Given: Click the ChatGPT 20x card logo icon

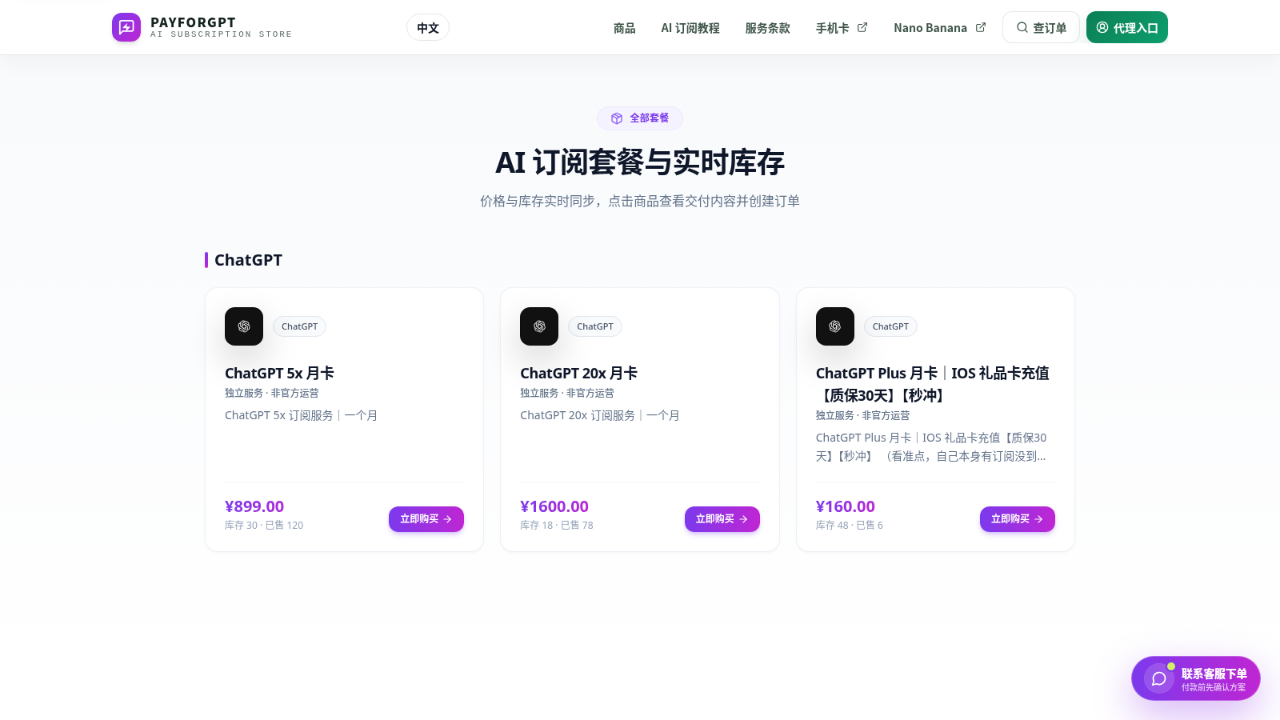Looking at the screenshot, I should coord(539,326).
